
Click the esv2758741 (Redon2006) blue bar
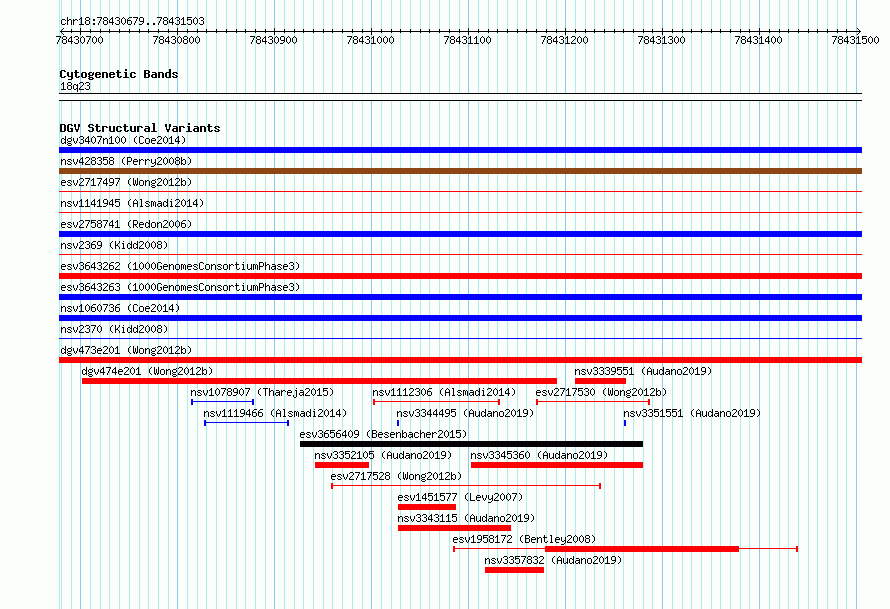460,234
